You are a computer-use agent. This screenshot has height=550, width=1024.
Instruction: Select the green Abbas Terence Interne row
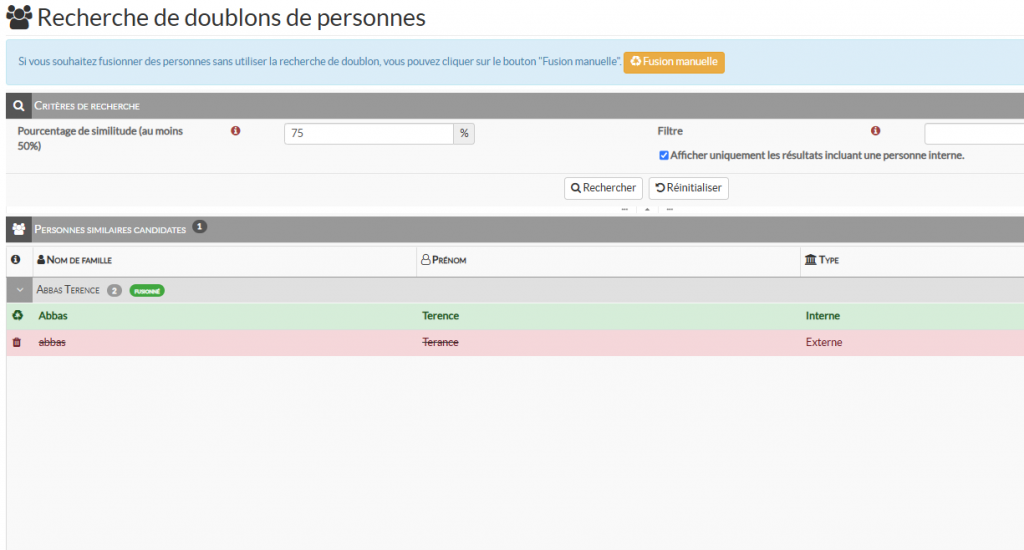tap(500, 316)
